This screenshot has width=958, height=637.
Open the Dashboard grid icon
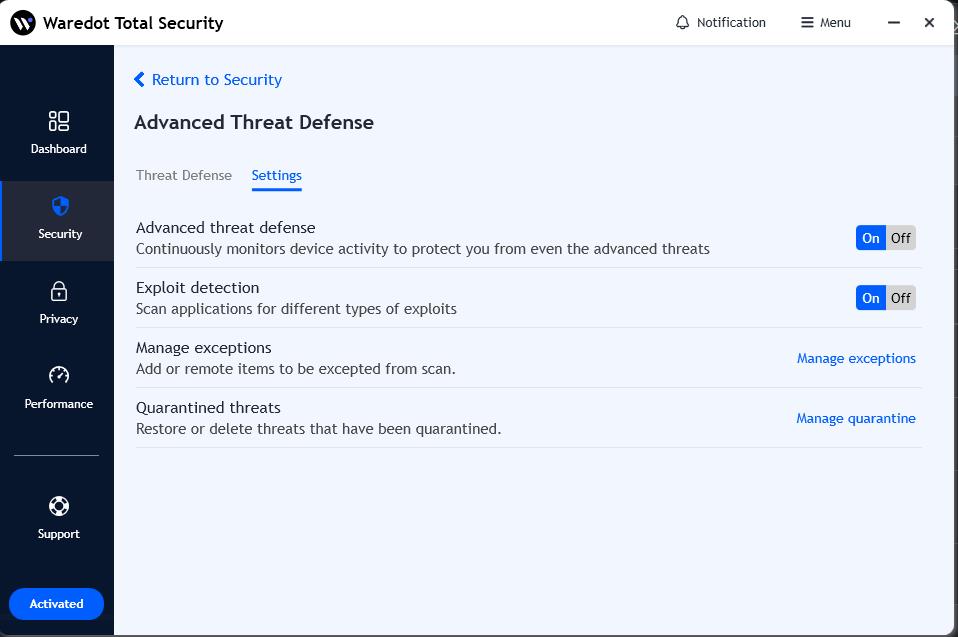[59, 121]
